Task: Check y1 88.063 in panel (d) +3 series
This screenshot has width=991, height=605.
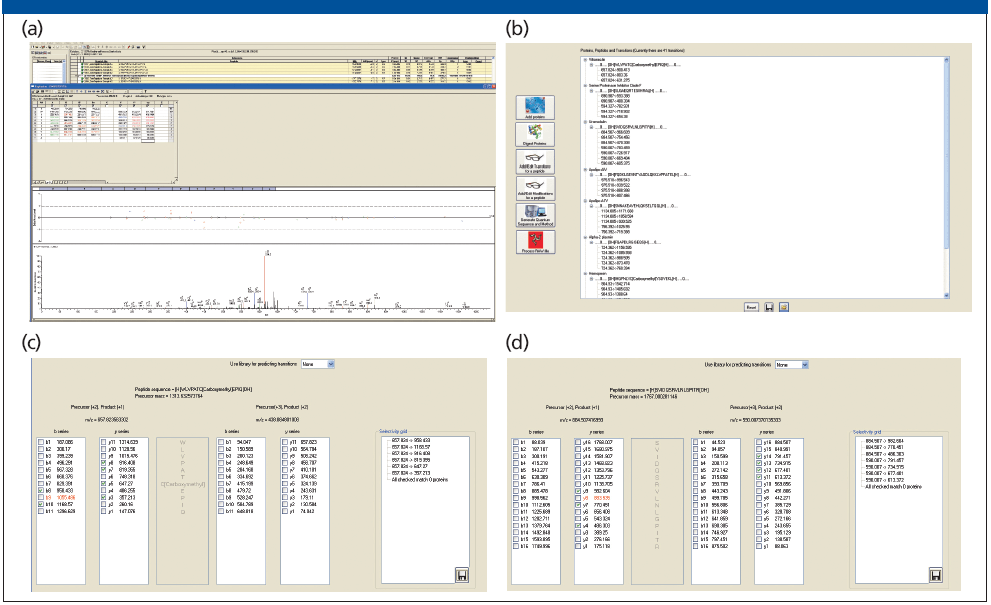Action: [759, 546]
